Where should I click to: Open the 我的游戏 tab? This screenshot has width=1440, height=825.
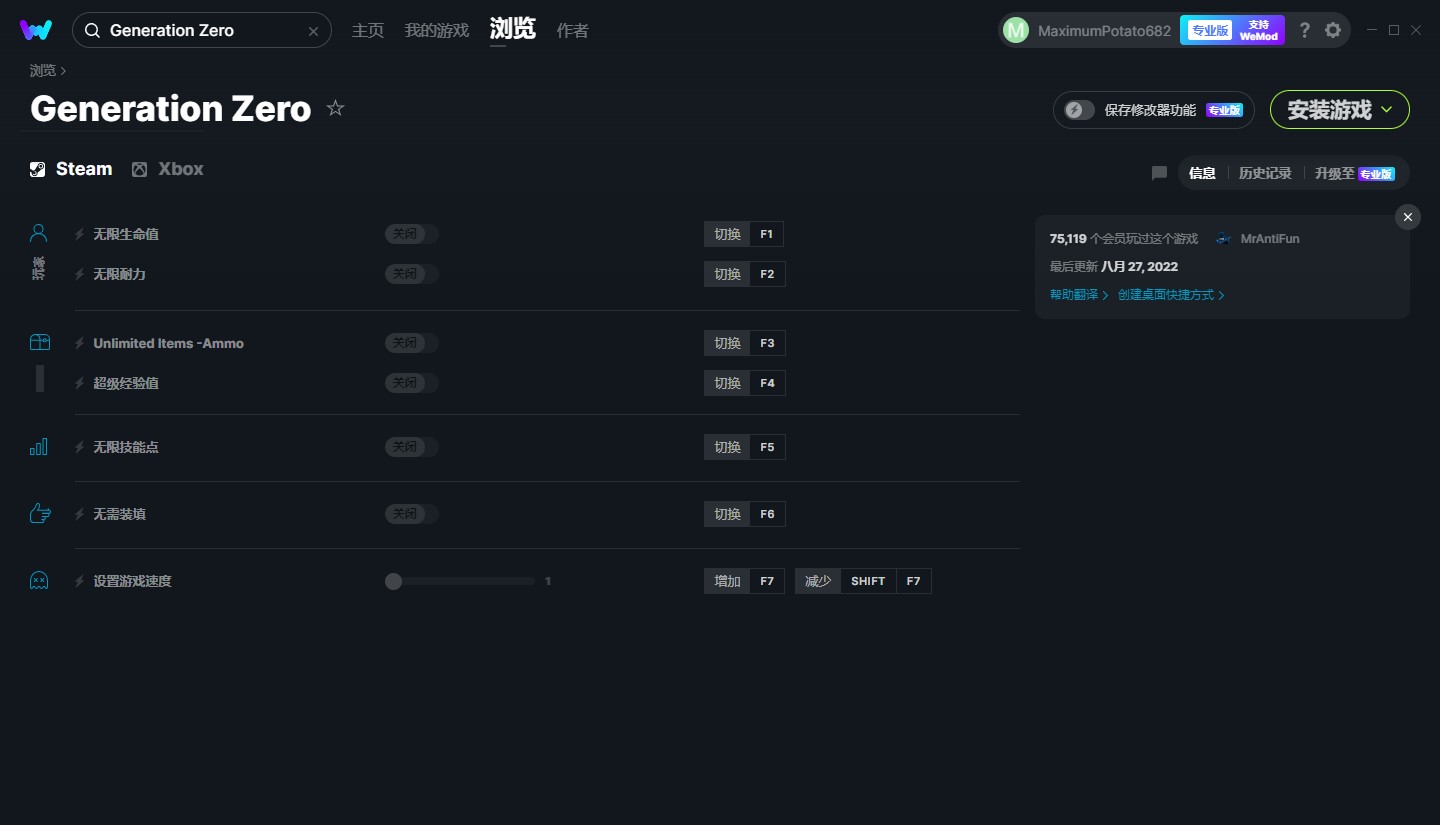437,31
